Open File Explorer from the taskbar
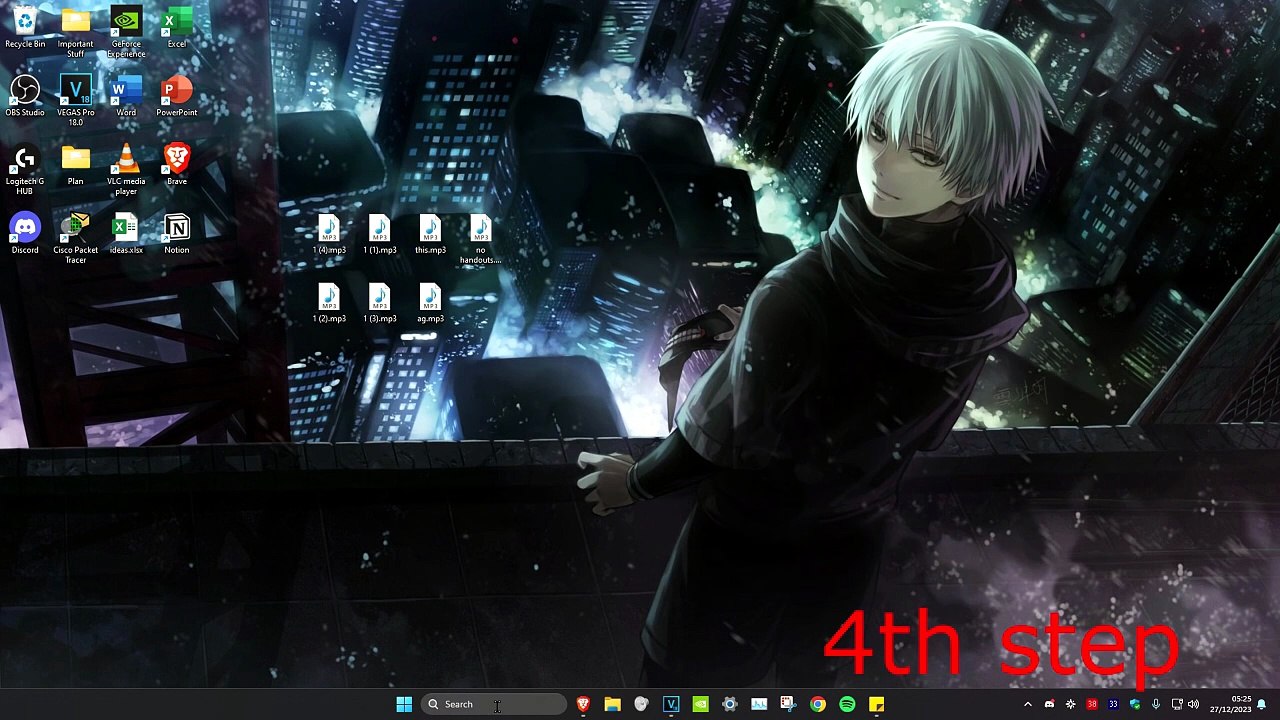The width and height of the screenshot is (1280, 720). tap(612, 704)
